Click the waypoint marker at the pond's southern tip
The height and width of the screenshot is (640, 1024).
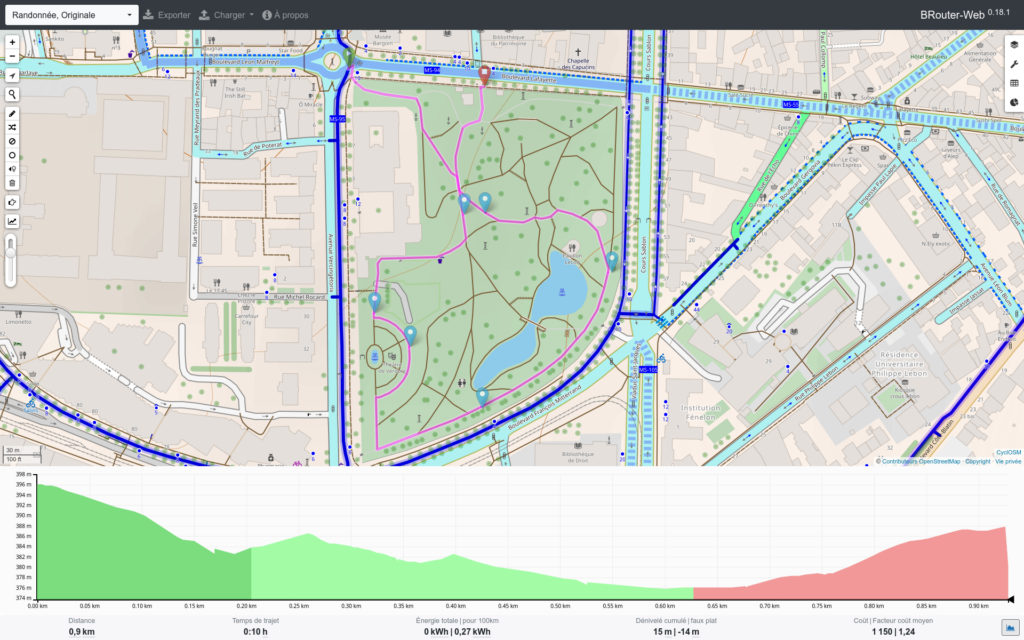(482, 396)
